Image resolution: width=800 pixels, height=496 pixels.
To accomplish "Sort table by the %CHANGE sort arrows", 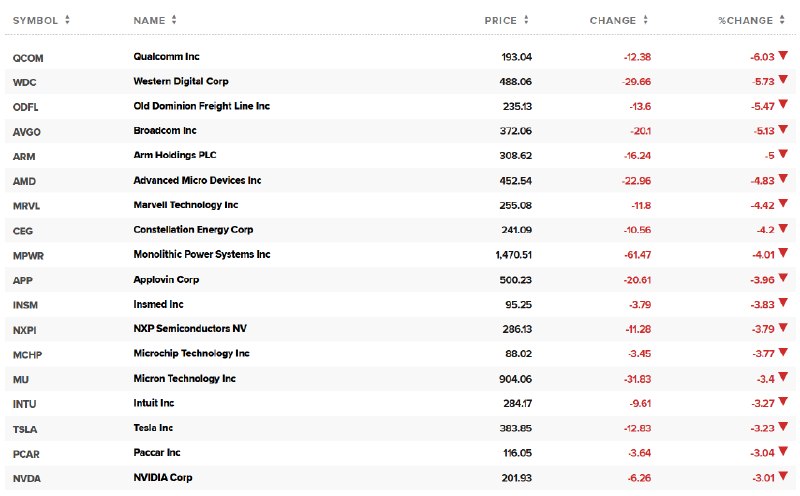I will [782, 20].
